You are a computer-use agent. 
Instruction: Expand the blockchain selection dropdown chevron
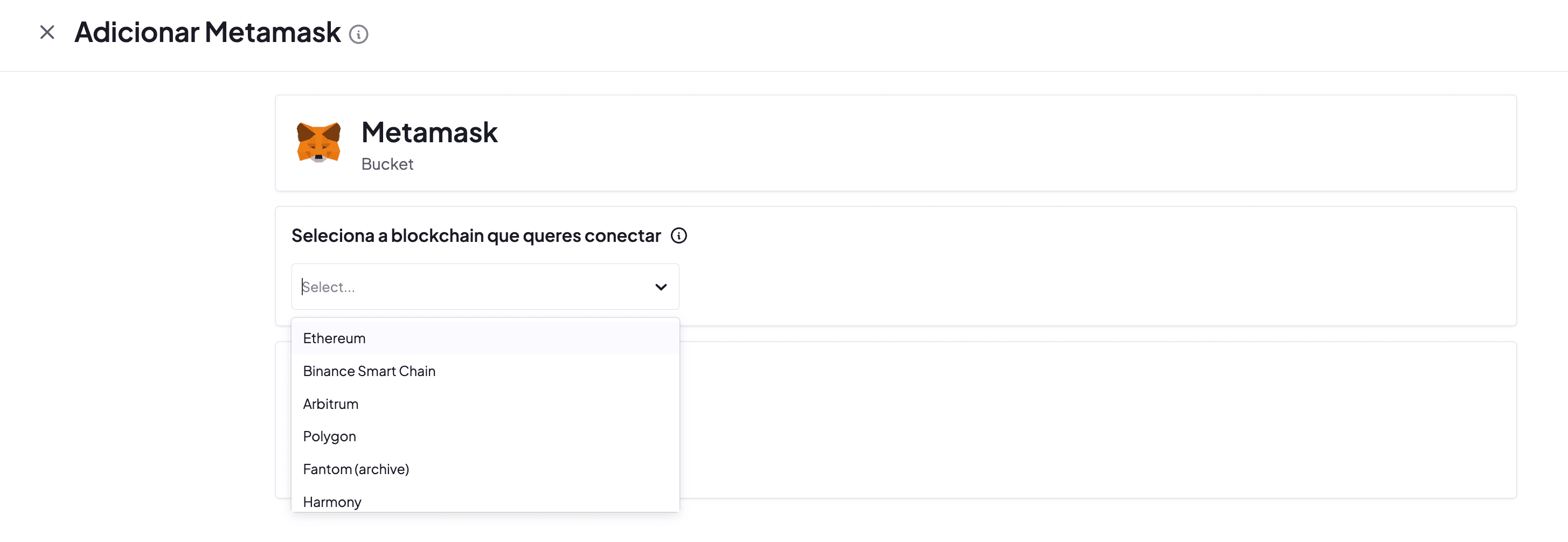661,287
